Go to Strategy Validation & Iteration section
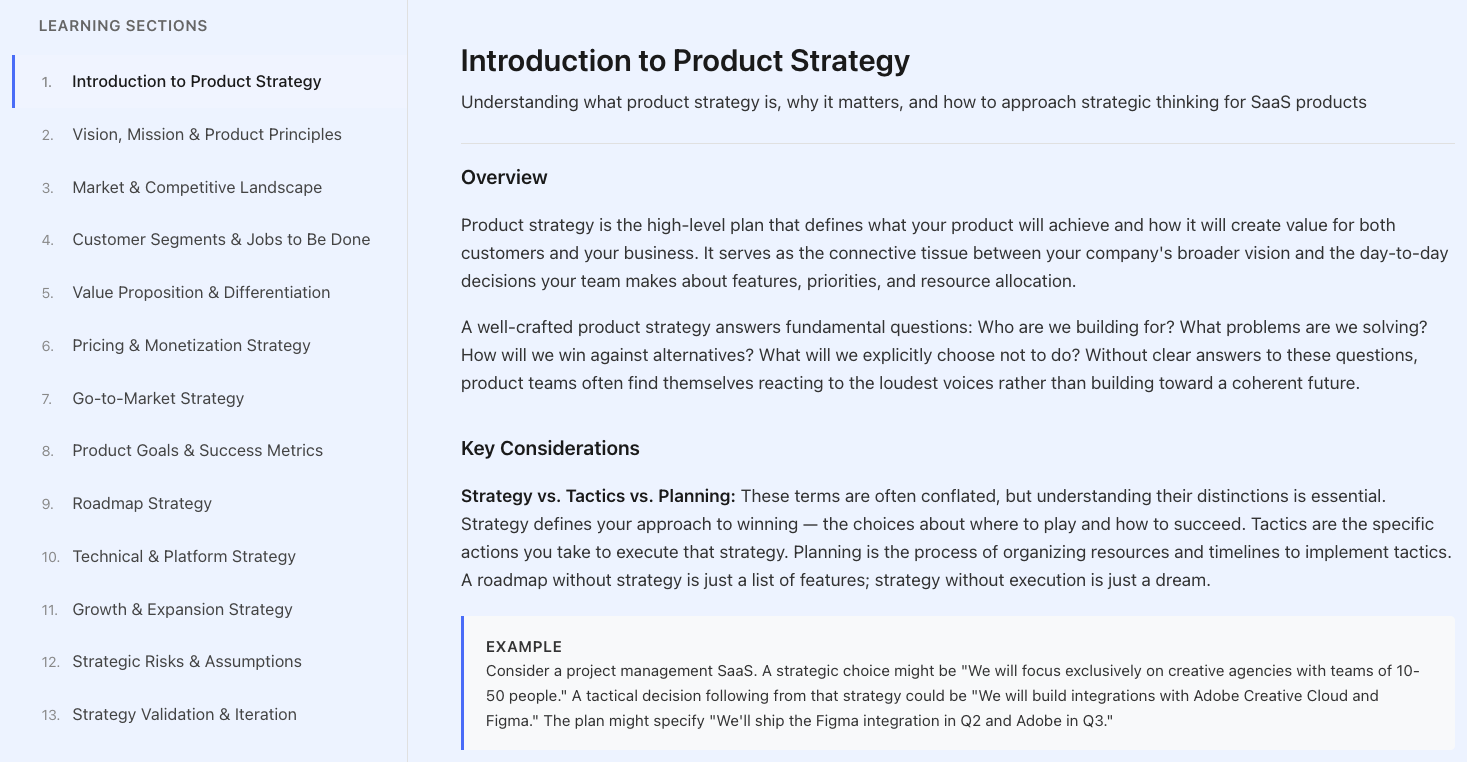This screenshot has width=1467, height=762. tap(184, 715)
